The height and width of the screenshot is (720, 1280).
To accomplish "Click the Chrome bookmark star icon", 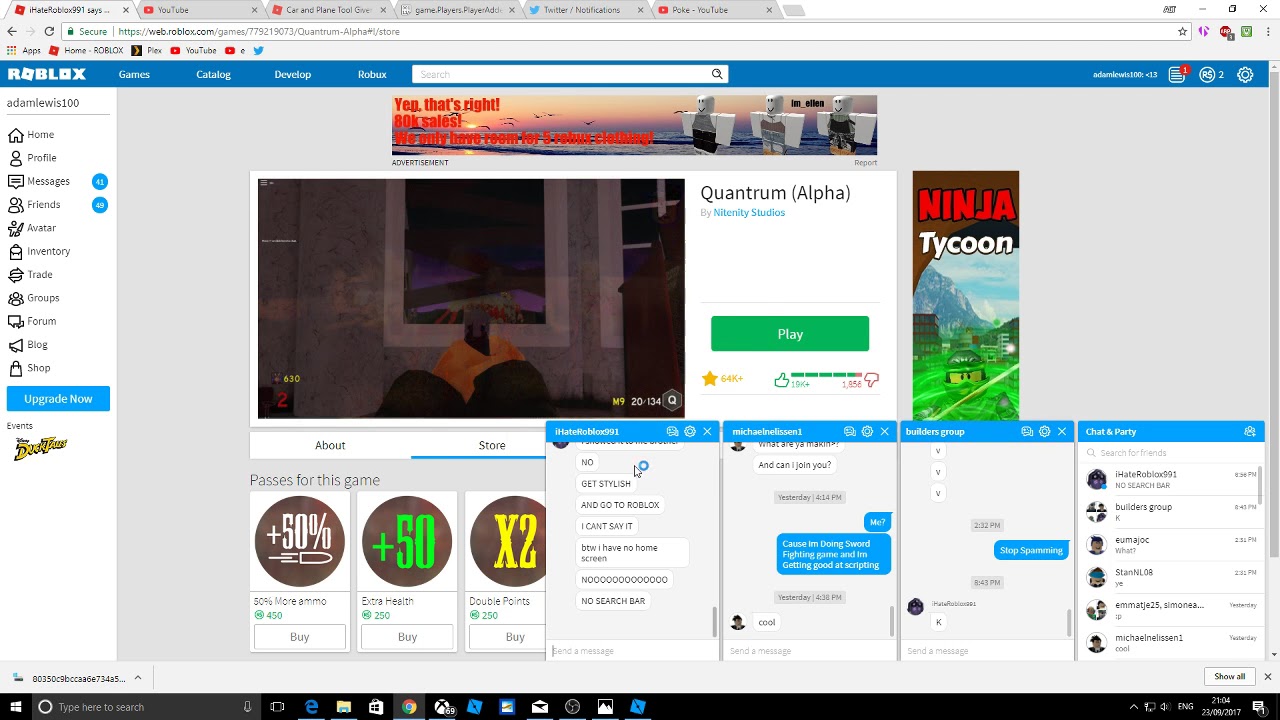I will (x=1182, y=31).
